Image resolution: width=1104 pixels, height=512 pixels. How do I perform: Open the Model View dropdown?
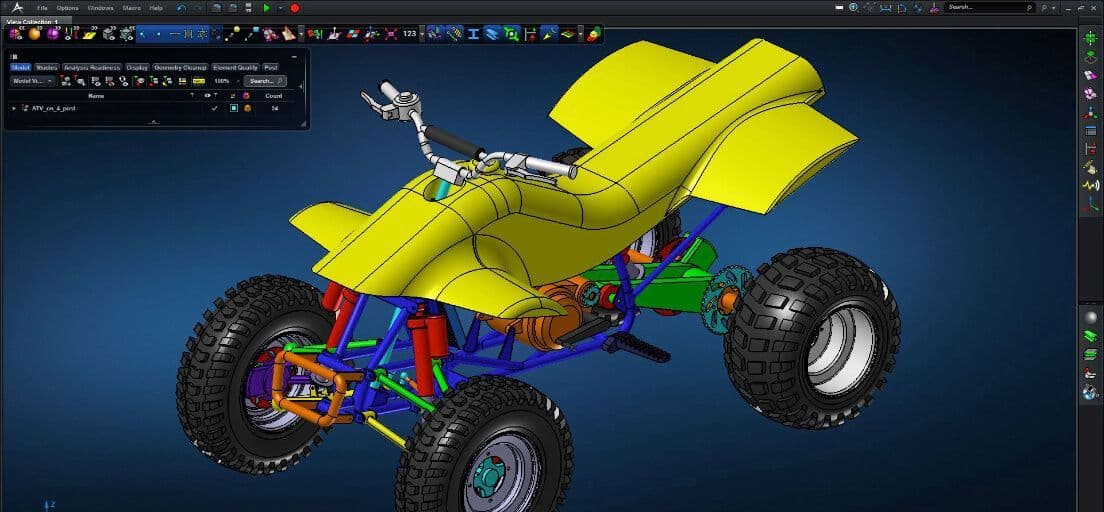(33, 81)
